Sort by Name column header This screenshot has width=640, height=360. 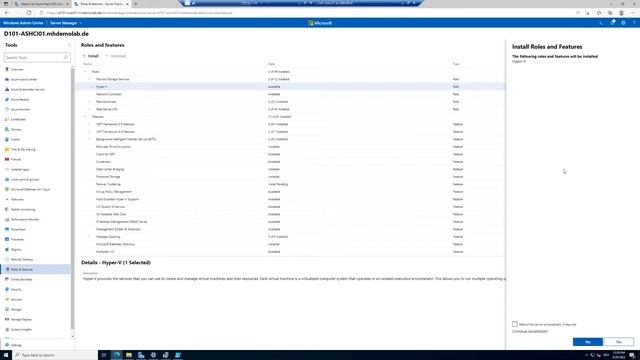(x=87, y=64)
